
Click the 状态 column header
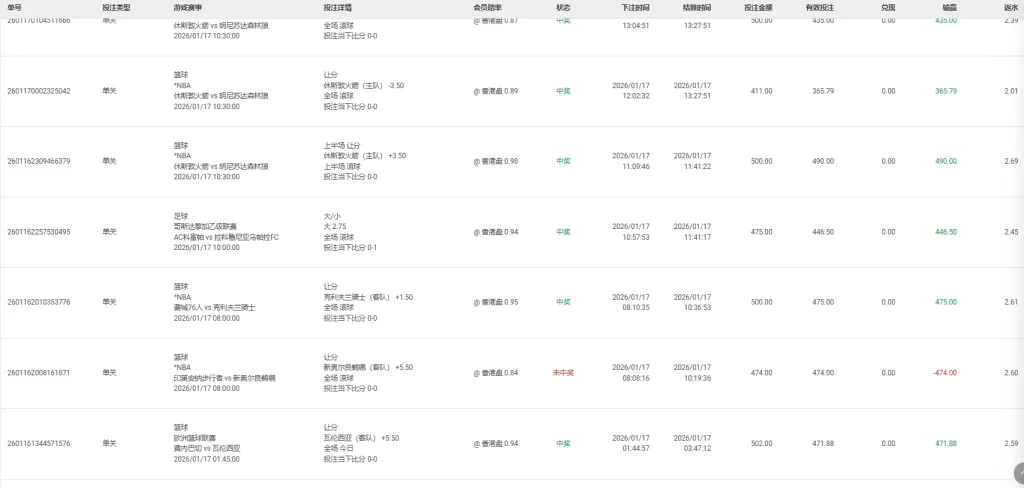coord(563,7)
